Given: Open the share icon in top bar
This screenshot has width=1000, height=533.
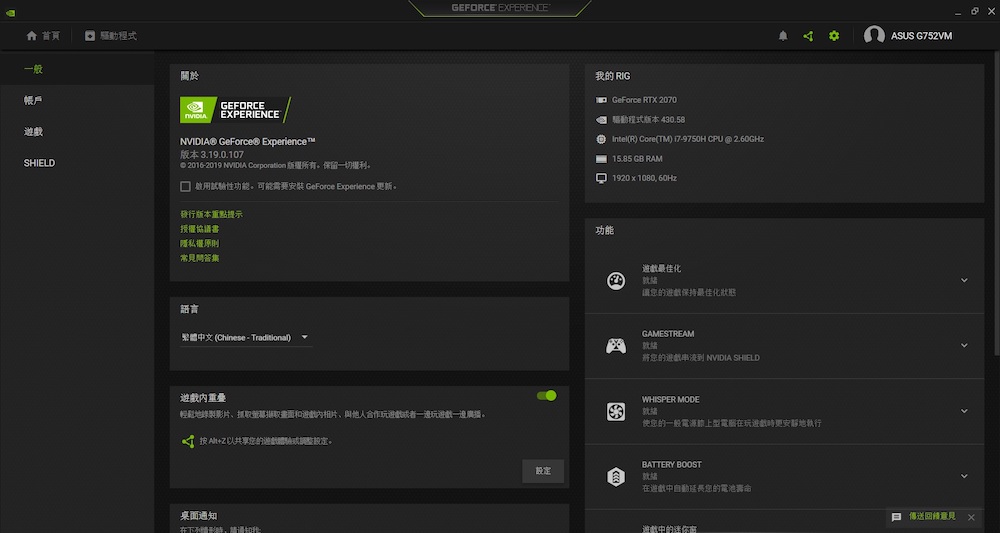Looking at the screenshot, I should (808, 36).
